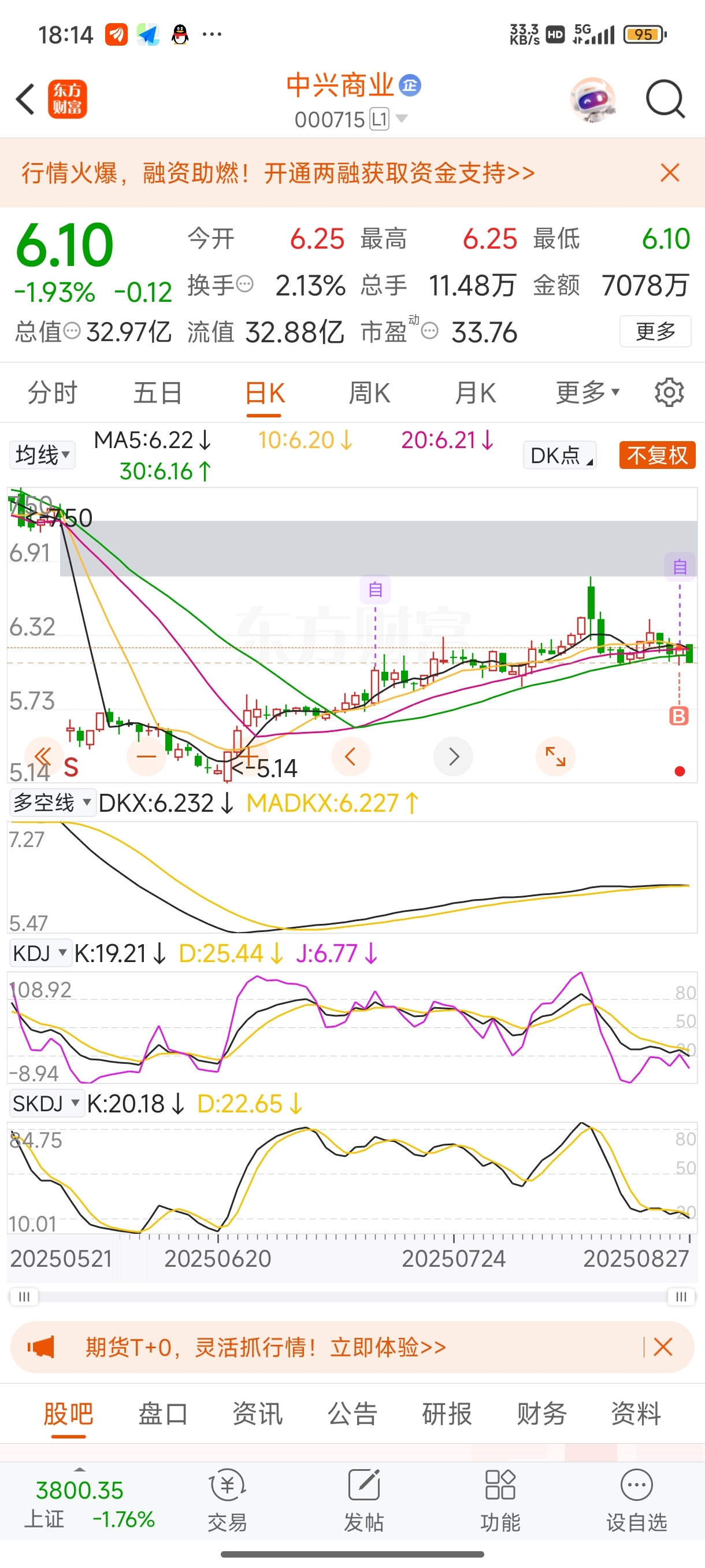
Task: Open the 两融 funding promo link
Action: (x=278, y=173)
